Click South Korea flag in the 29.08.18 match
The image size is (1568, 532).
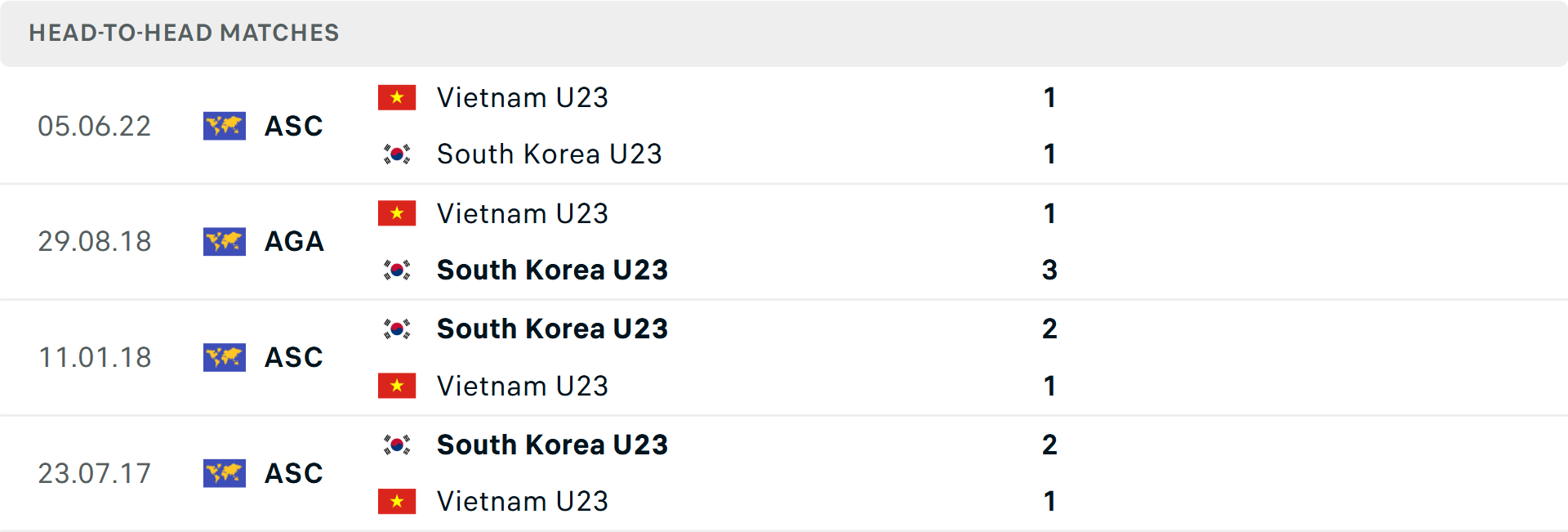click(397, 270)
